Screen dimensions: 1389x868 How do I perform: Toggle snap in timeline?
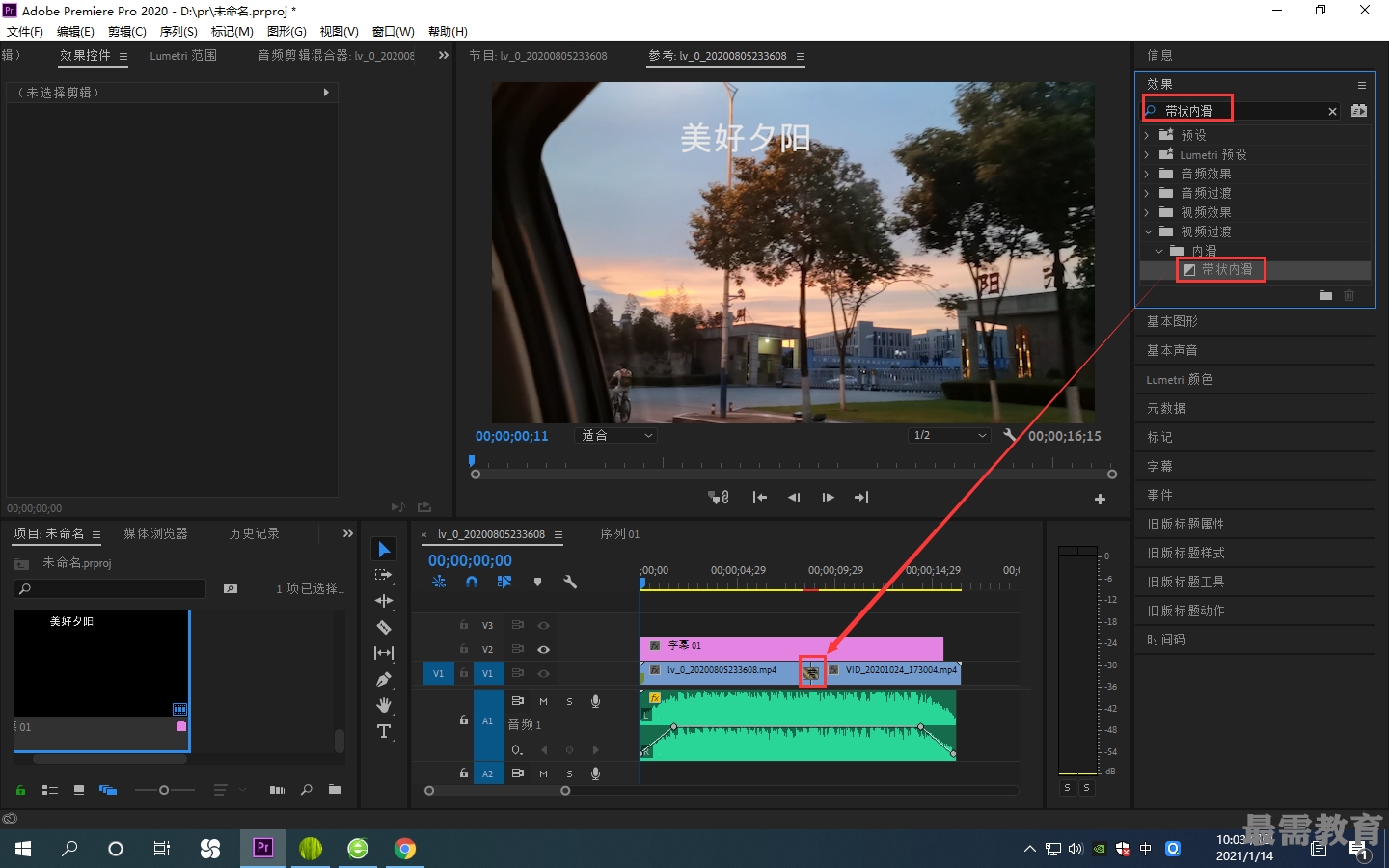pyautogui.click(x=472, y=582)
